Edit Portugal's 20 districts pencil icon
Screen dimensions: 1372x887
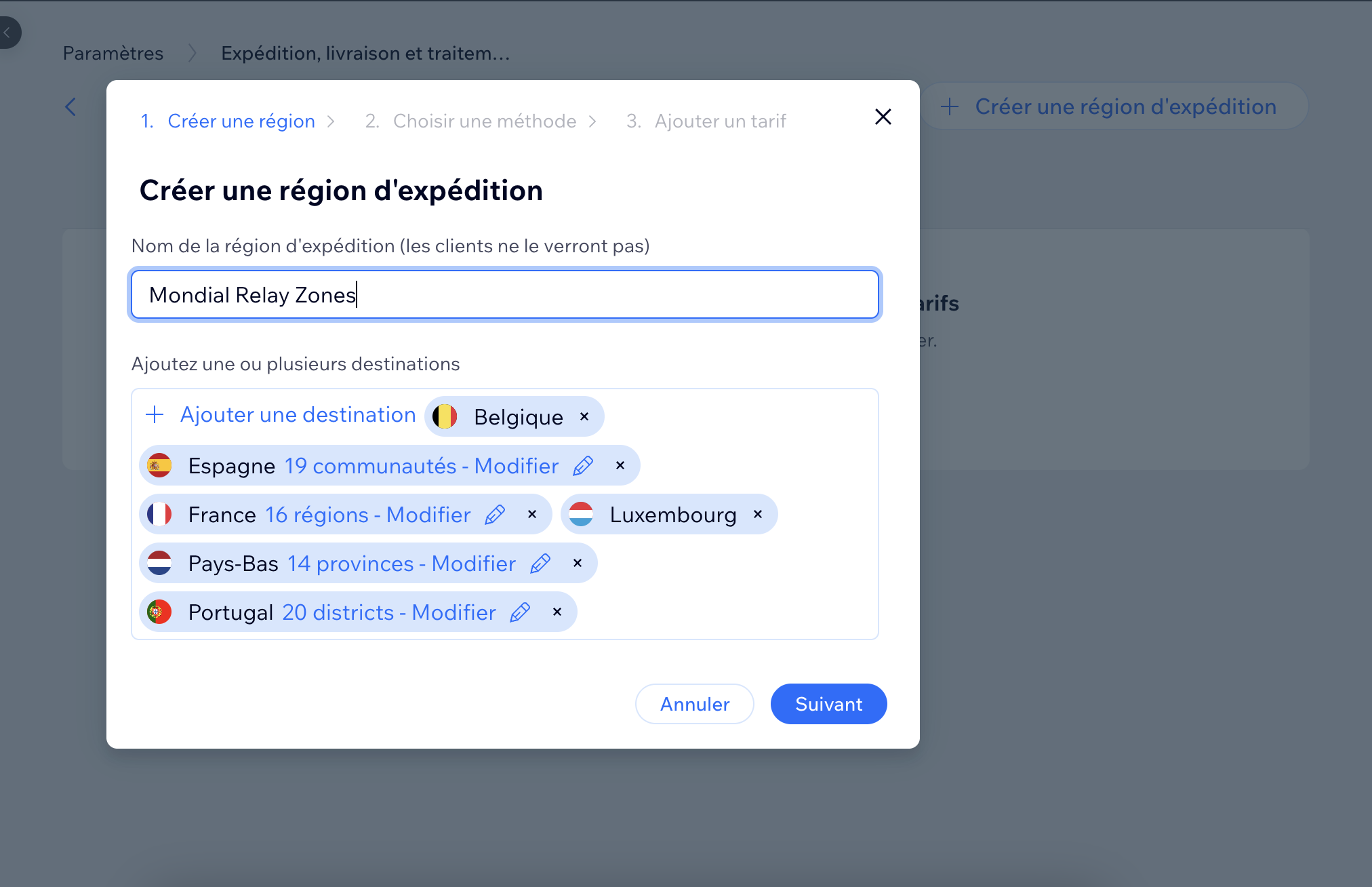point(519,612)
